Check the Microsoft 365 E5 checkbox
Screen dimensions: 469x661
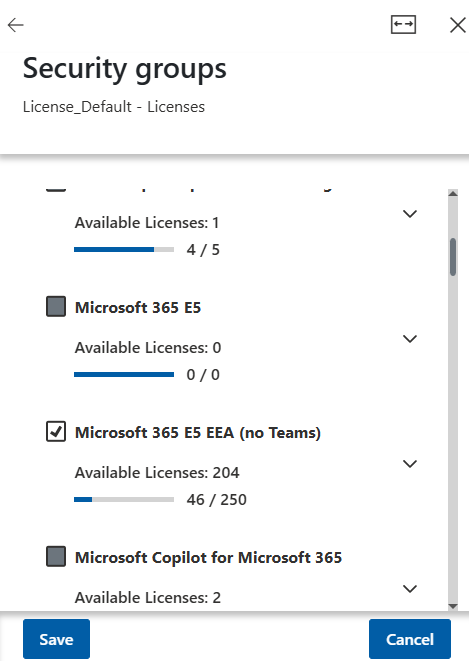click(56, 306)
